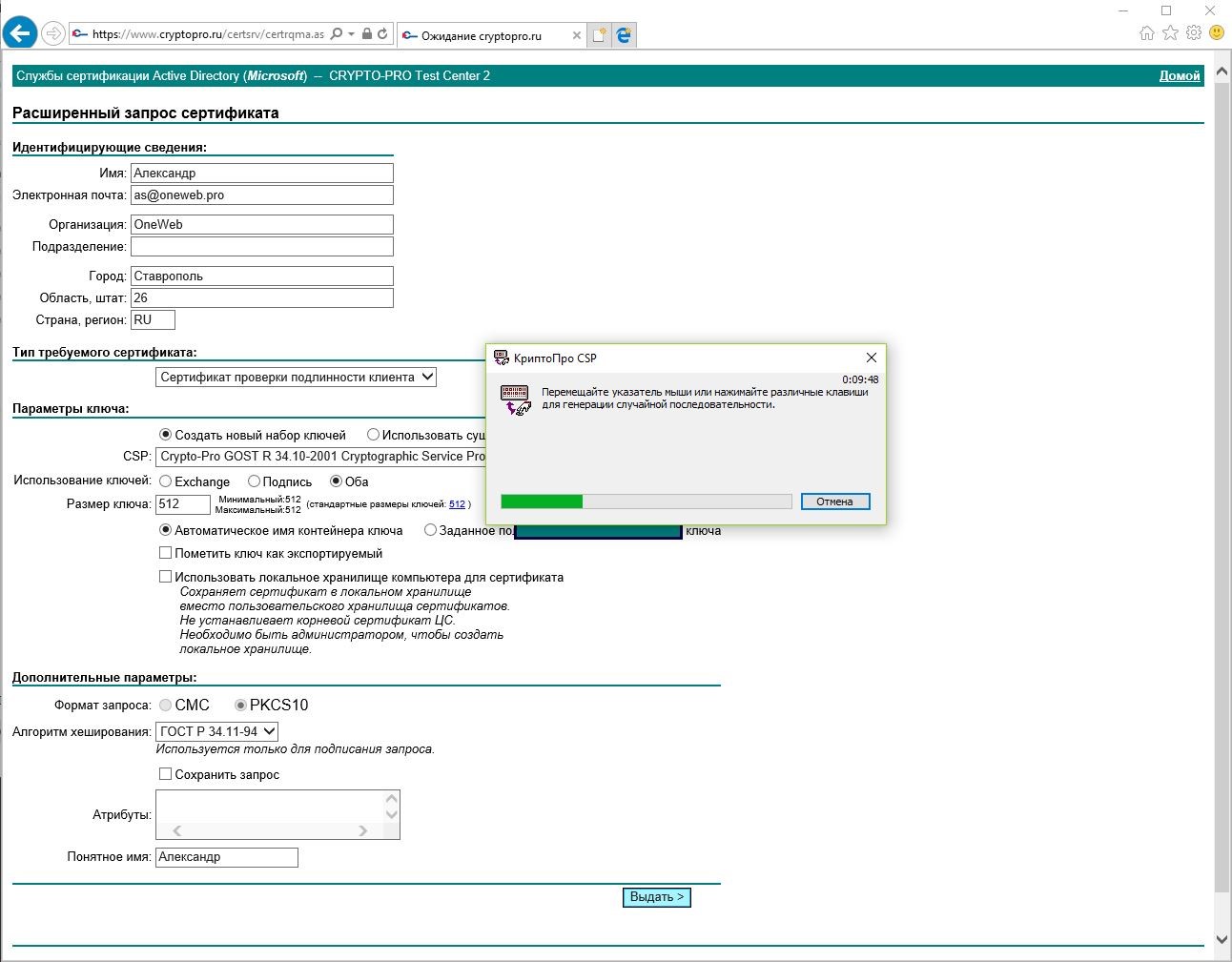This screenshot has width=1232, height=962.
Task: Open Favorites with the star icon
Action: pyautogui.click(x=1170, y=33)
